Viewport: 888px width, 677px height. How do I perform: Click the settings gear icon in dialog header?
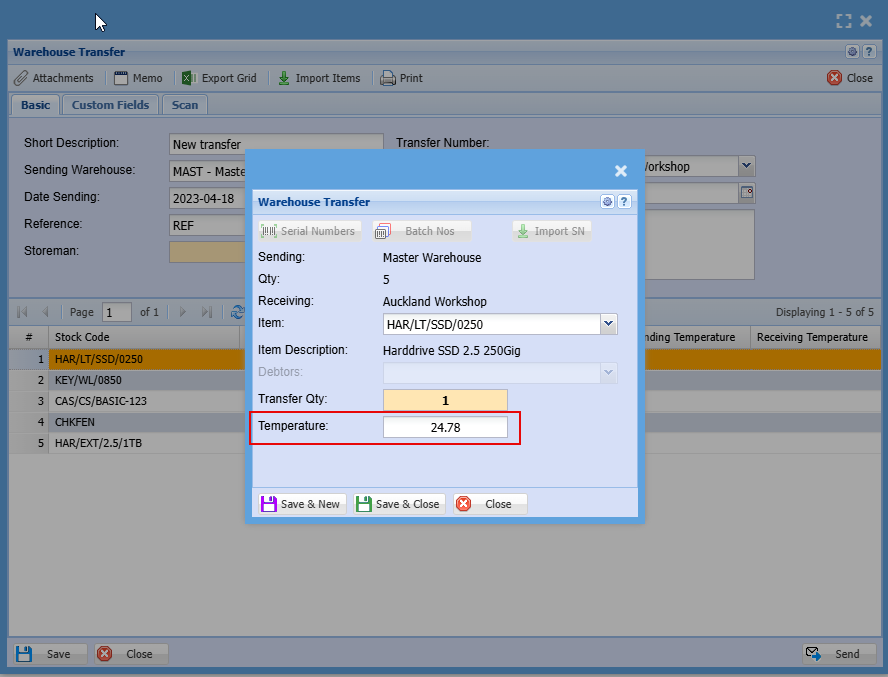click(607, 202)
